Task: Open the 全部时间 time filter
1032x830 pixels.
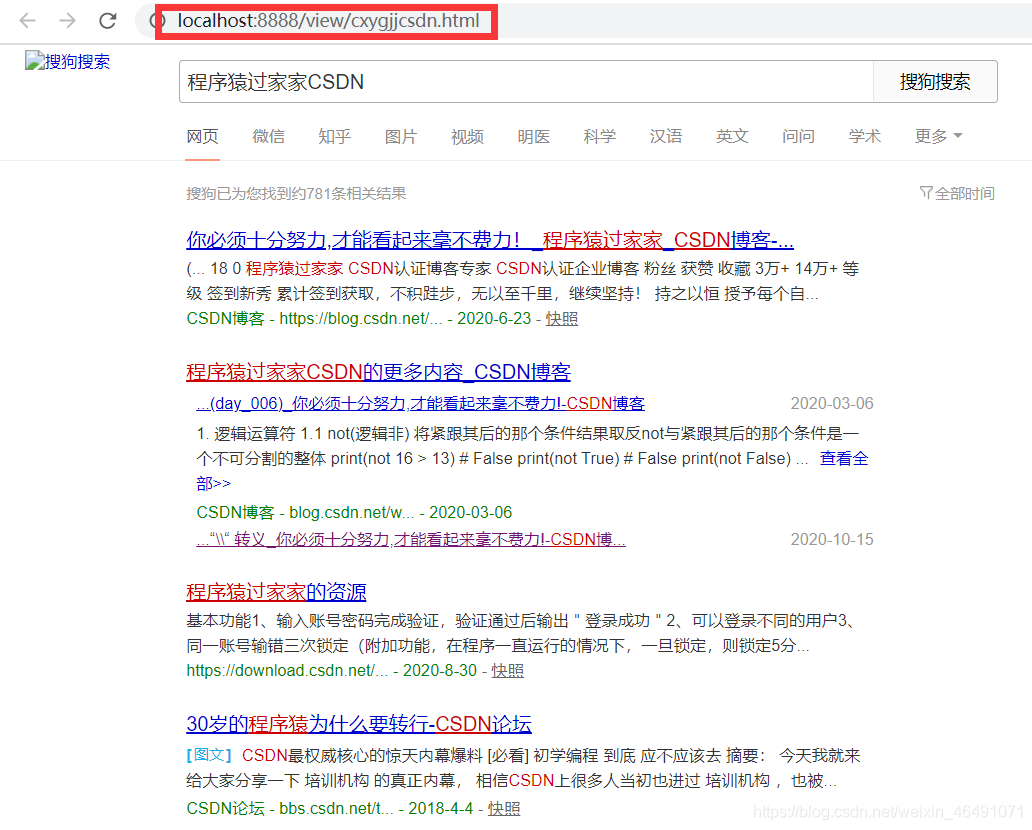Action: pyautogui.click(x=957, y=194)
